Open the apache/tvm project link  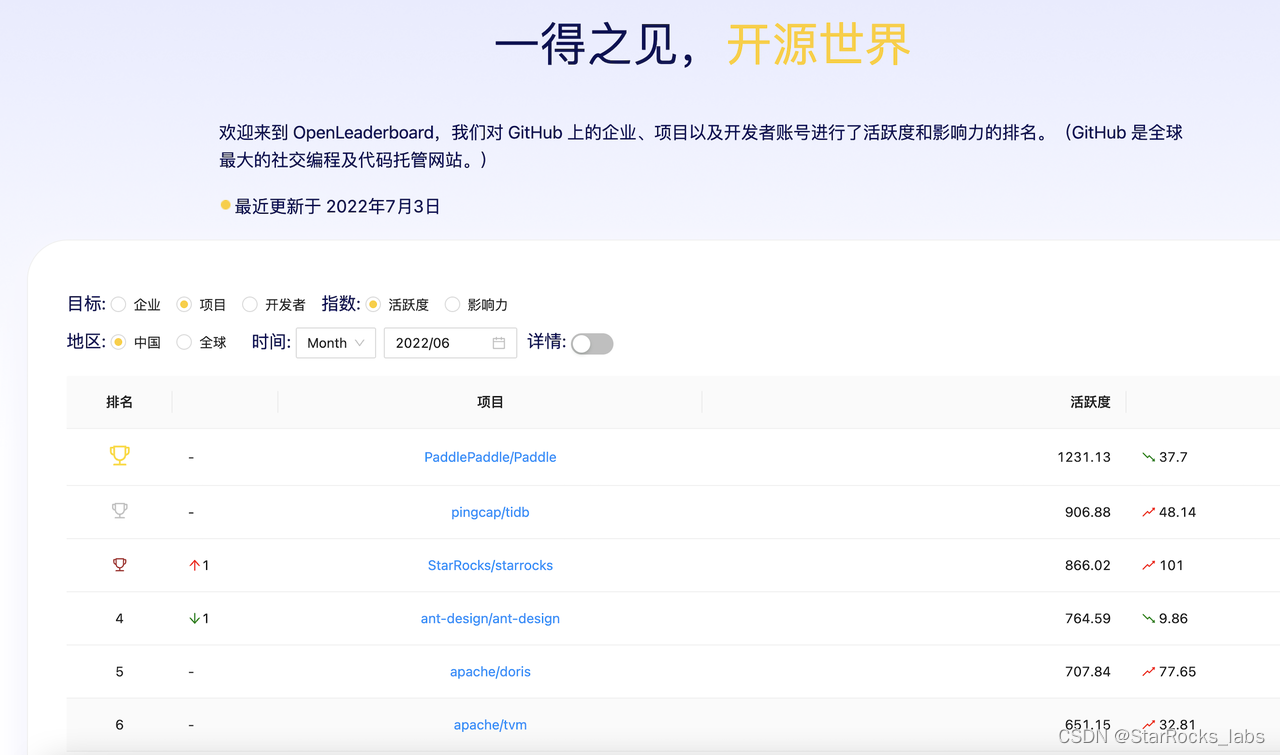pos(490,724)
